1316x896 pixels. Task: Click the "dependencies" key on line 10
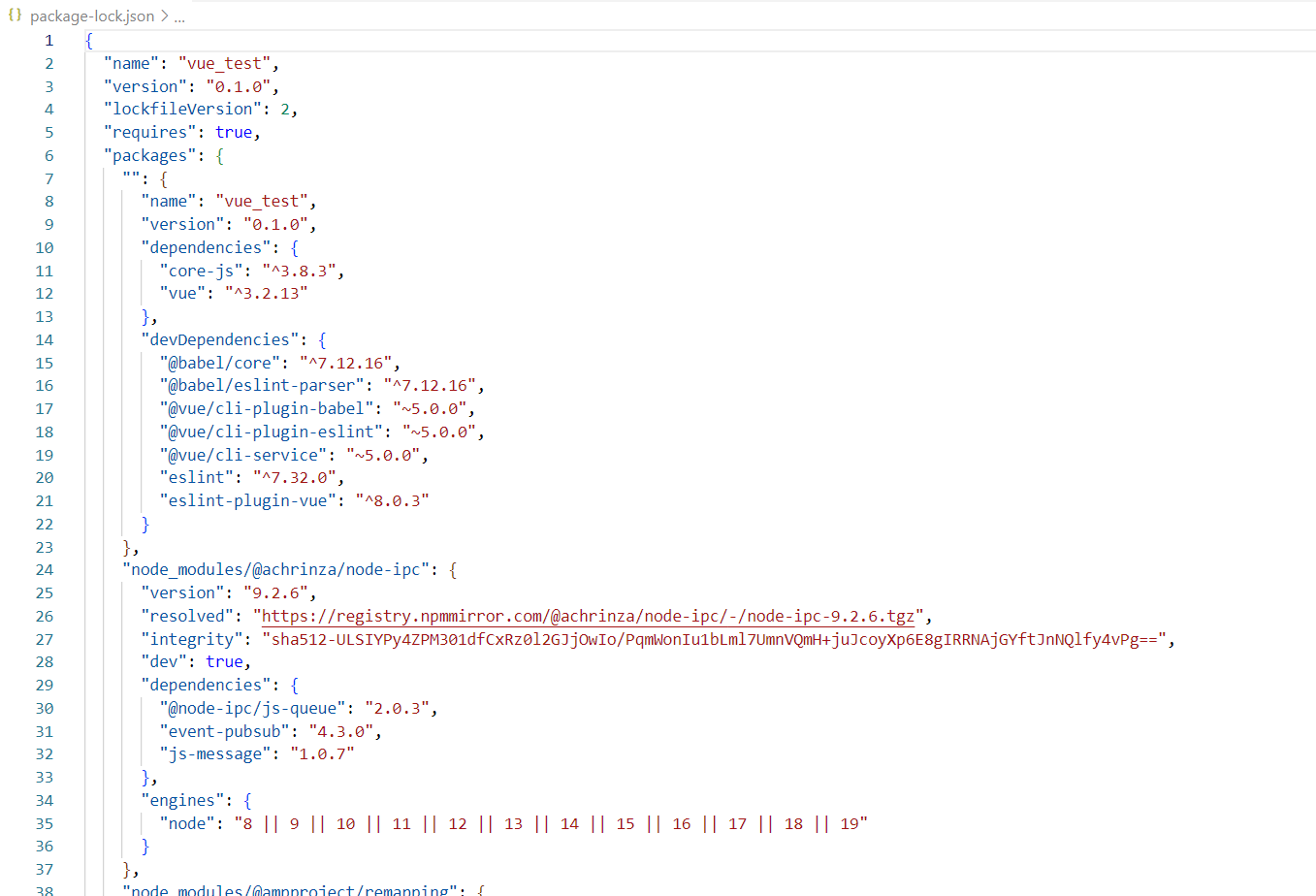click(207, 248)
